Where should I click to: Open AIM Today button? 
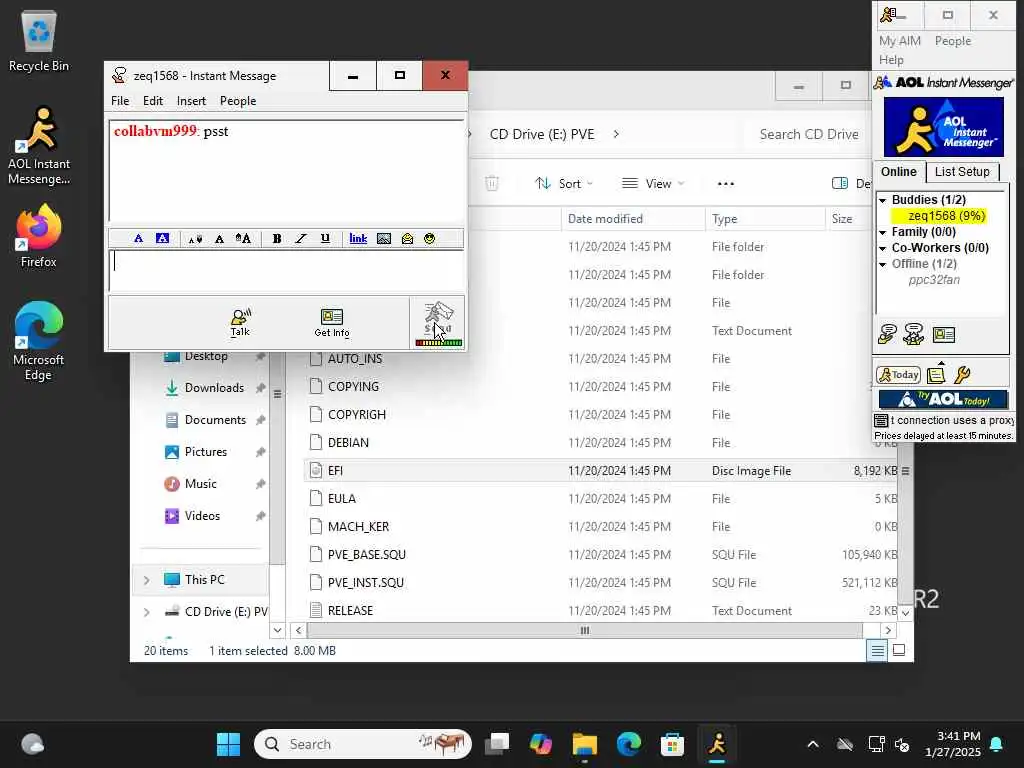[x=898, y=375]
